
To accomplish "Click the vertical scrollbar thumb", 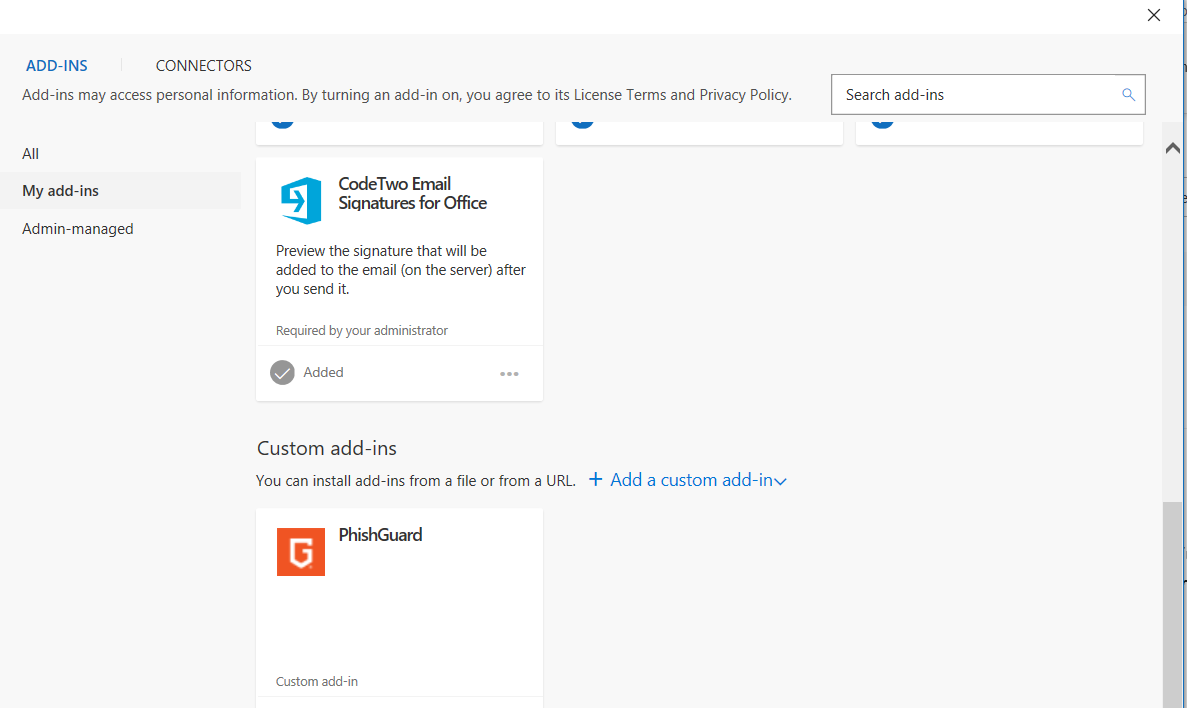I will (x=1172, y=604).
